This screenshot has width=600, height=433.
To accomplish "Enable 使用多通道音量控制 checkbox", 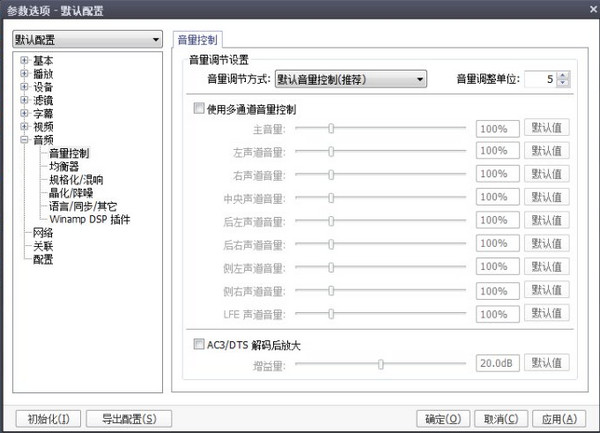I will point(199,108).
